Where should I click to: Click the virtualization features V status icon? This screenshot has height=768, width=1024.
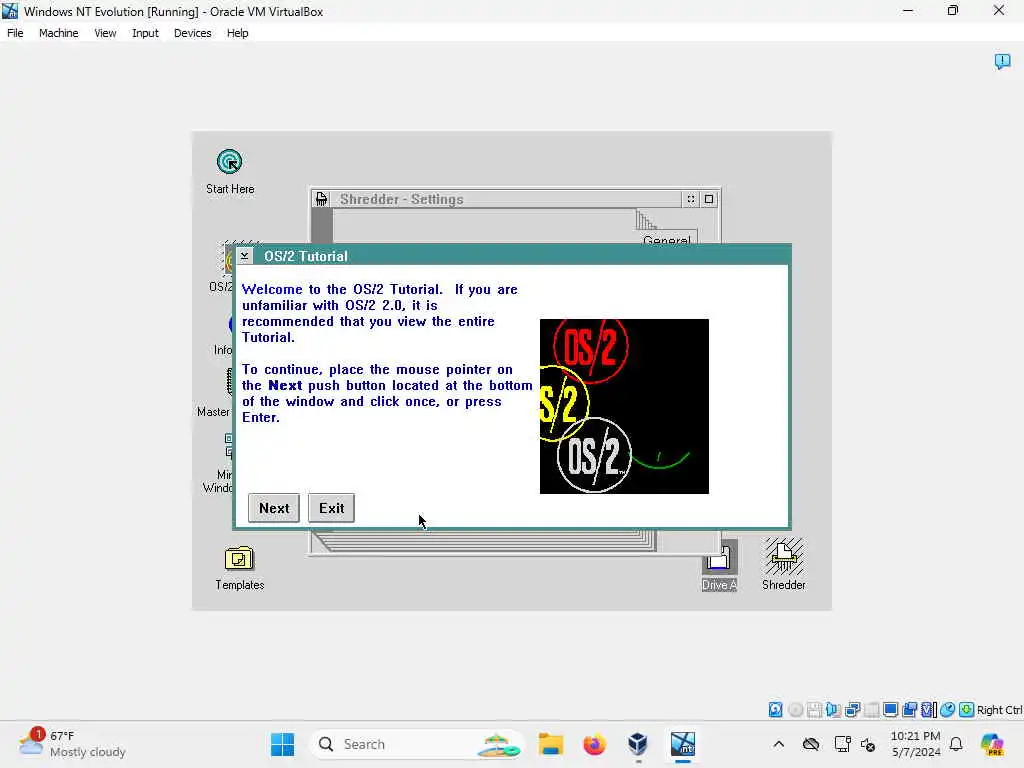[928, 710]
